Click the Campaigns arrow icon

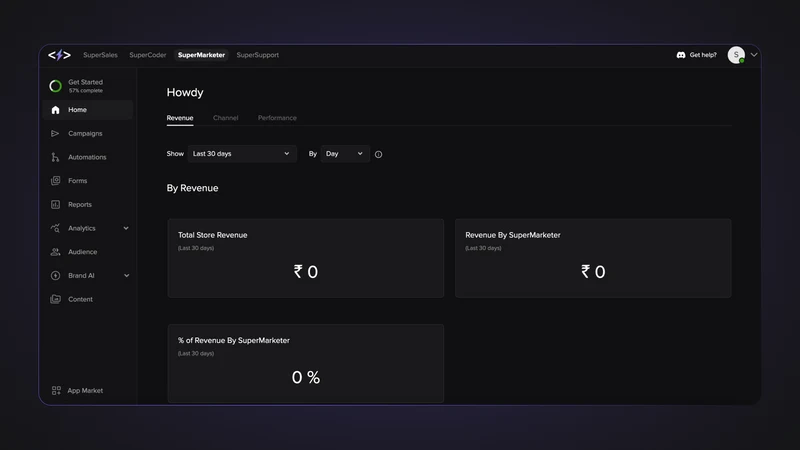point(55,133)
